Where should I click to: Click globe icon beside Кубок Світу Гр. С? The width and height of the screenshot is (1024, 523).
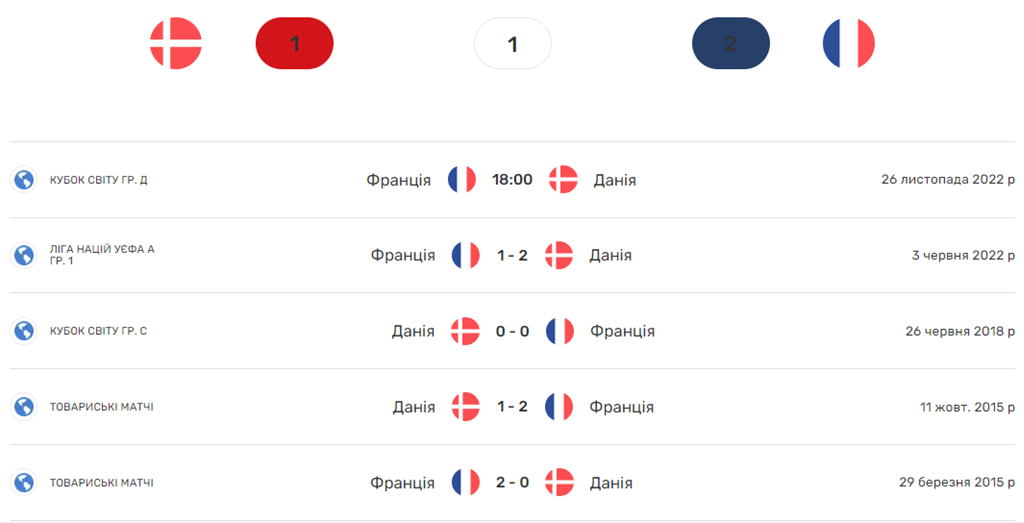click(23, 331)
